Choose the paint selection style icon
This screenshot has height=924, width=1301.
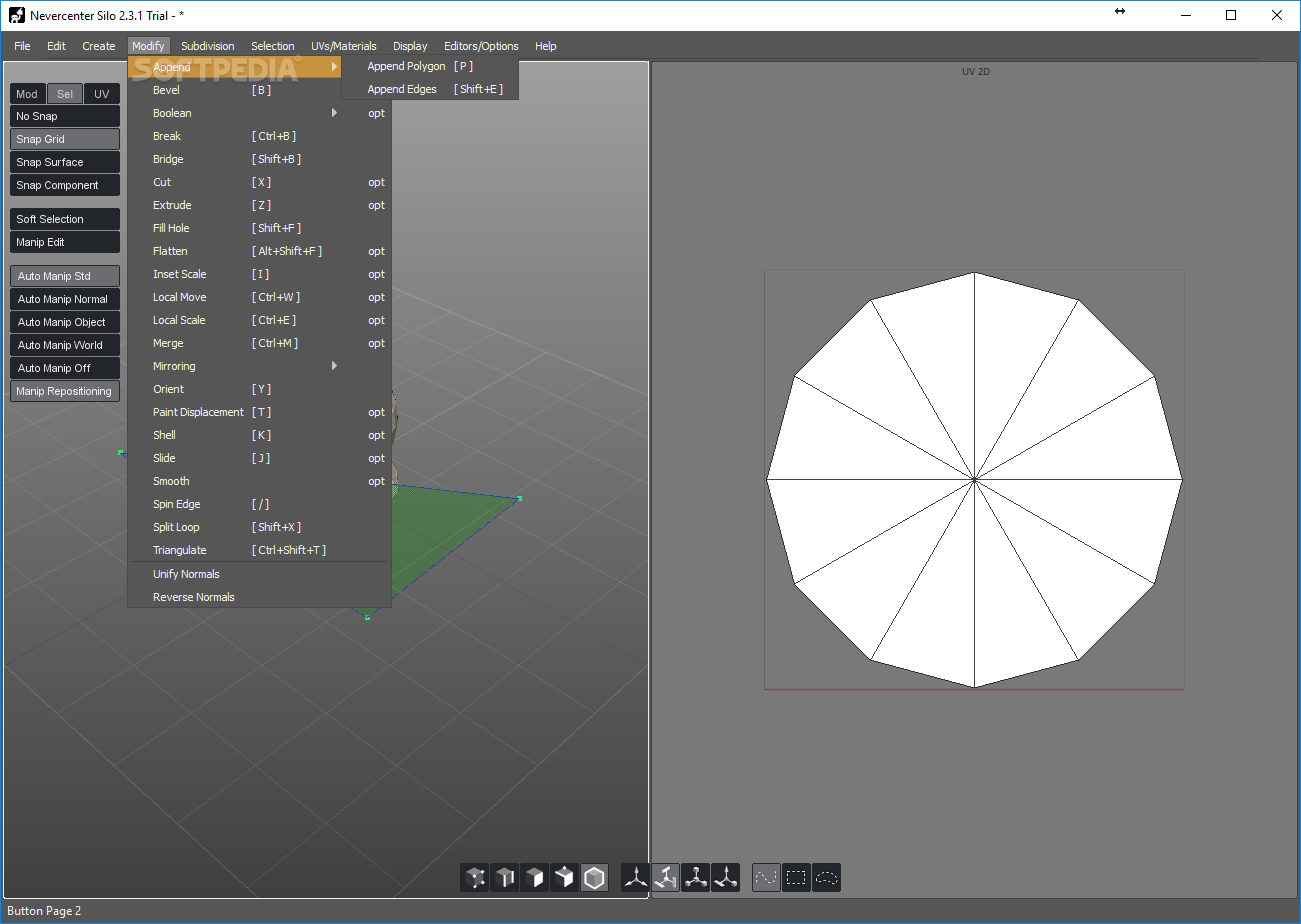(x=767, y=878)
